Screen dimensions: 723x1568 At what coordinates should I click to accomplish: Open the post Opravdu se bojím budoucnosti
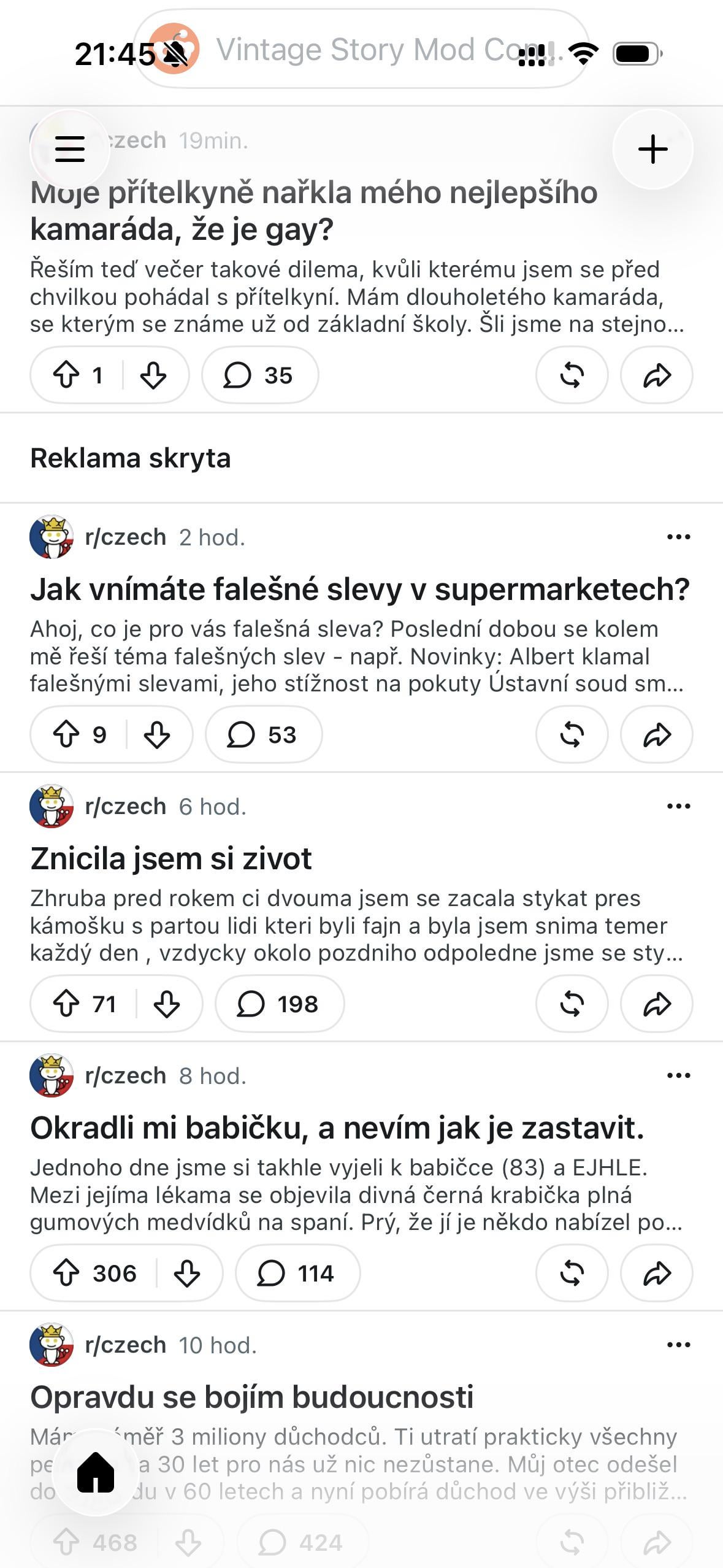pyautogui.click(x=252, y=1397)
